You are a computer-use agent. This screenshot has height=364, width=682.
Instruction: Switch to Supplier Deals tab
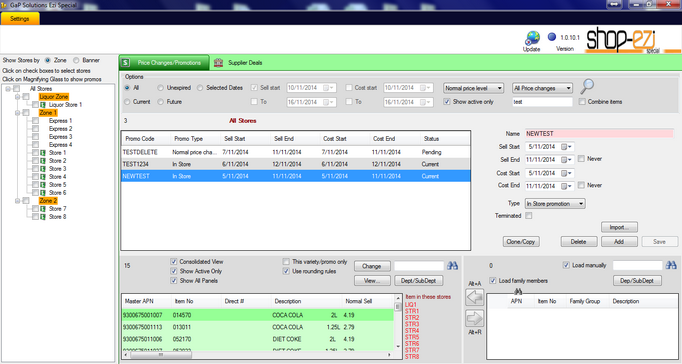click(x=239, y=63)
